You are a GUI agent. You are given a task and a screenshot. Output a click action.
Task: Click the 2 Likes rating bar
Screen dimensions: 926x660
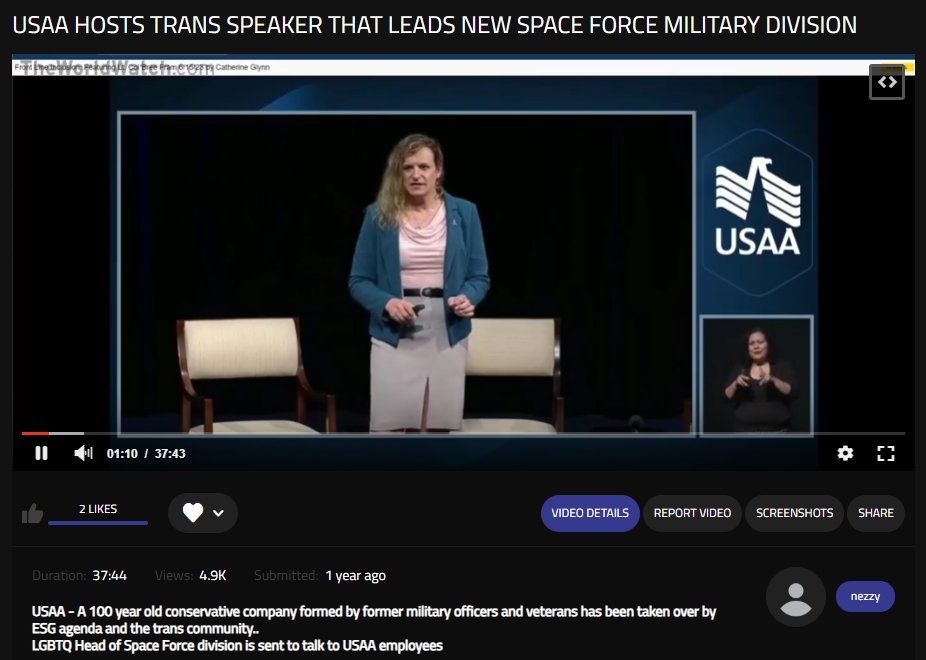click(98, 514)
